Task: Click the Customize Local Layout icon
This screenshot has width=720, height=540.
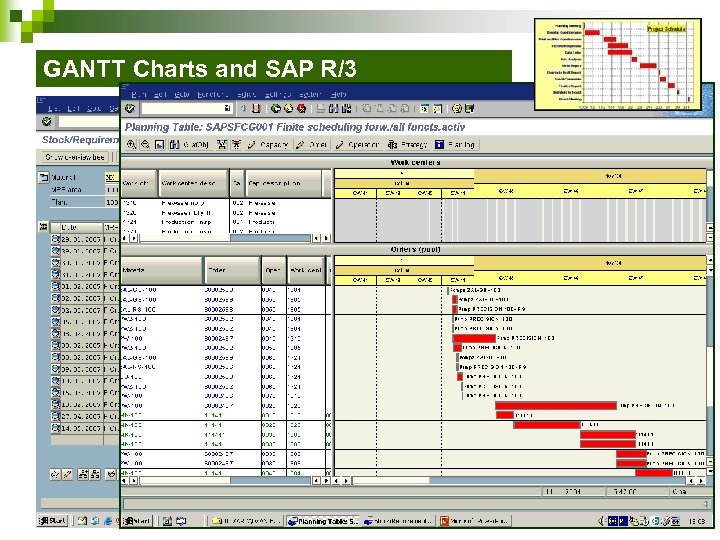Action: 469,109
